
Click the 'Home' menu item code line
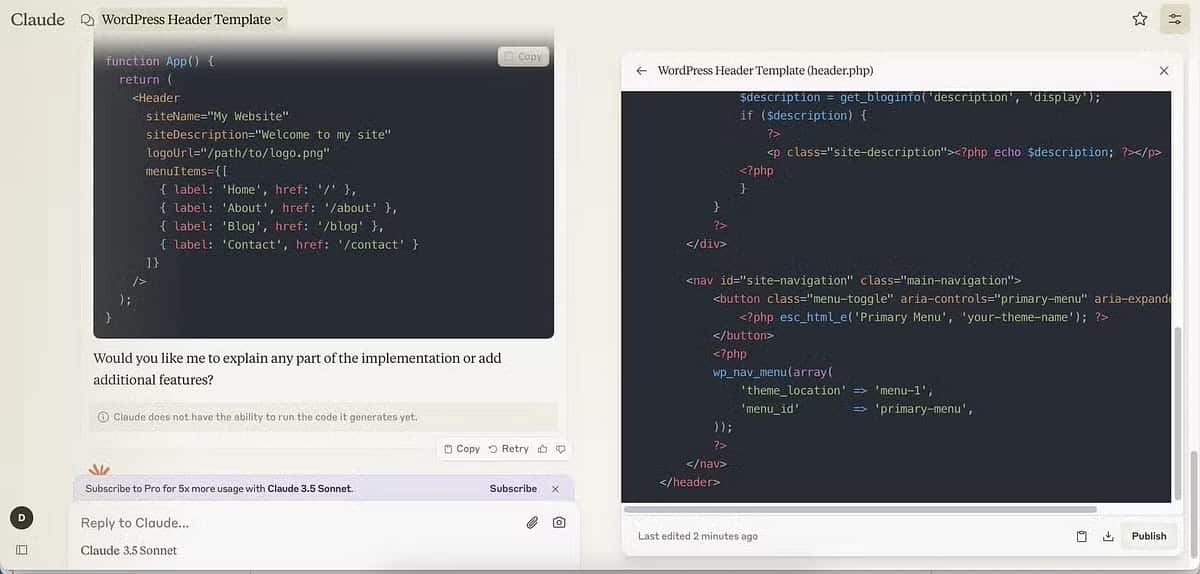point(258,189)
